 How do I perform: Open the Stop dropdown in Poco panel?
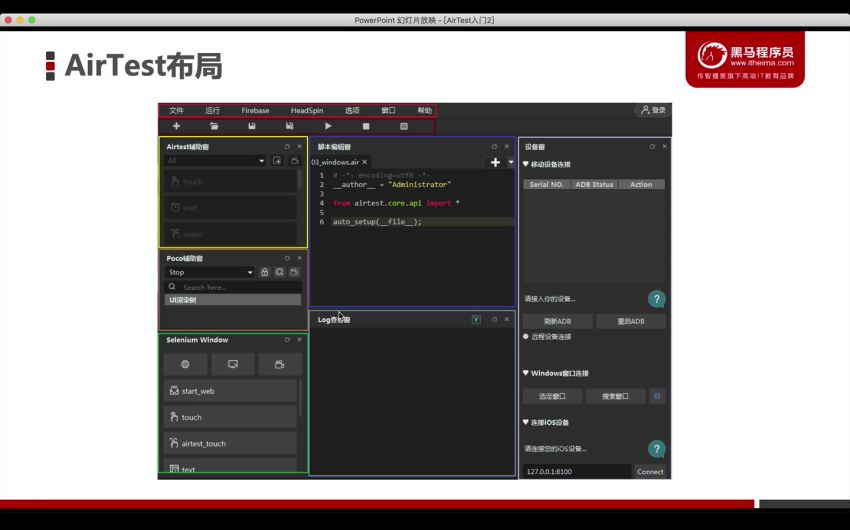209,272
